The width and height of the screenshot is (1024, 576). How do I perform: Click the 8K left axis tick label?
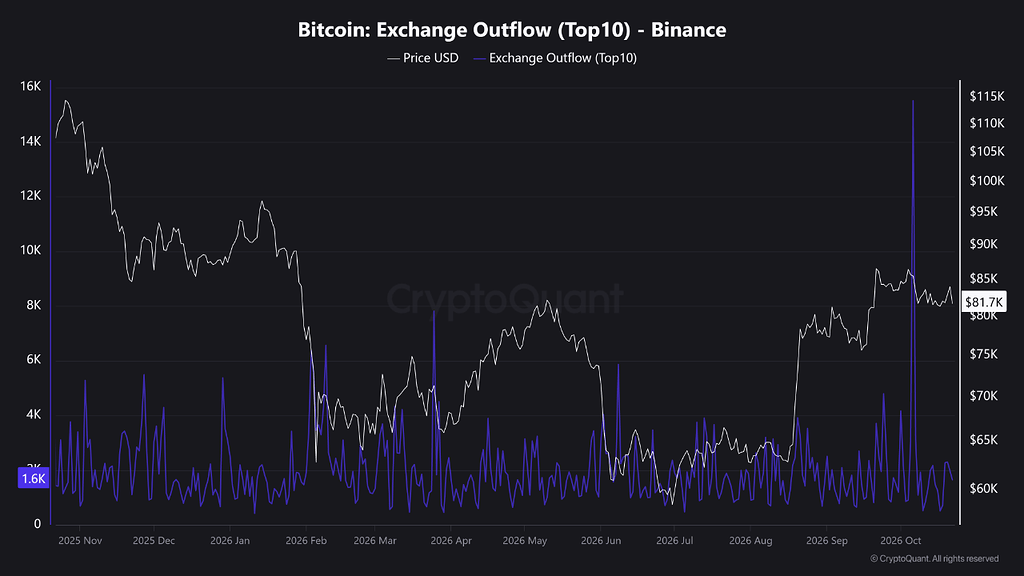34,305
